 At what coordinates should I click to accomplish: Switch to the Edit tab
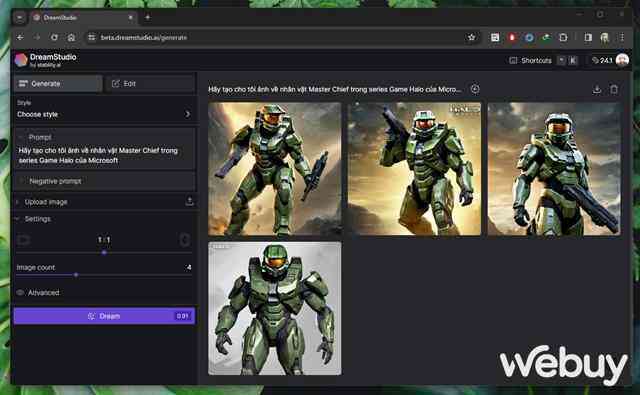pos(149,84)
